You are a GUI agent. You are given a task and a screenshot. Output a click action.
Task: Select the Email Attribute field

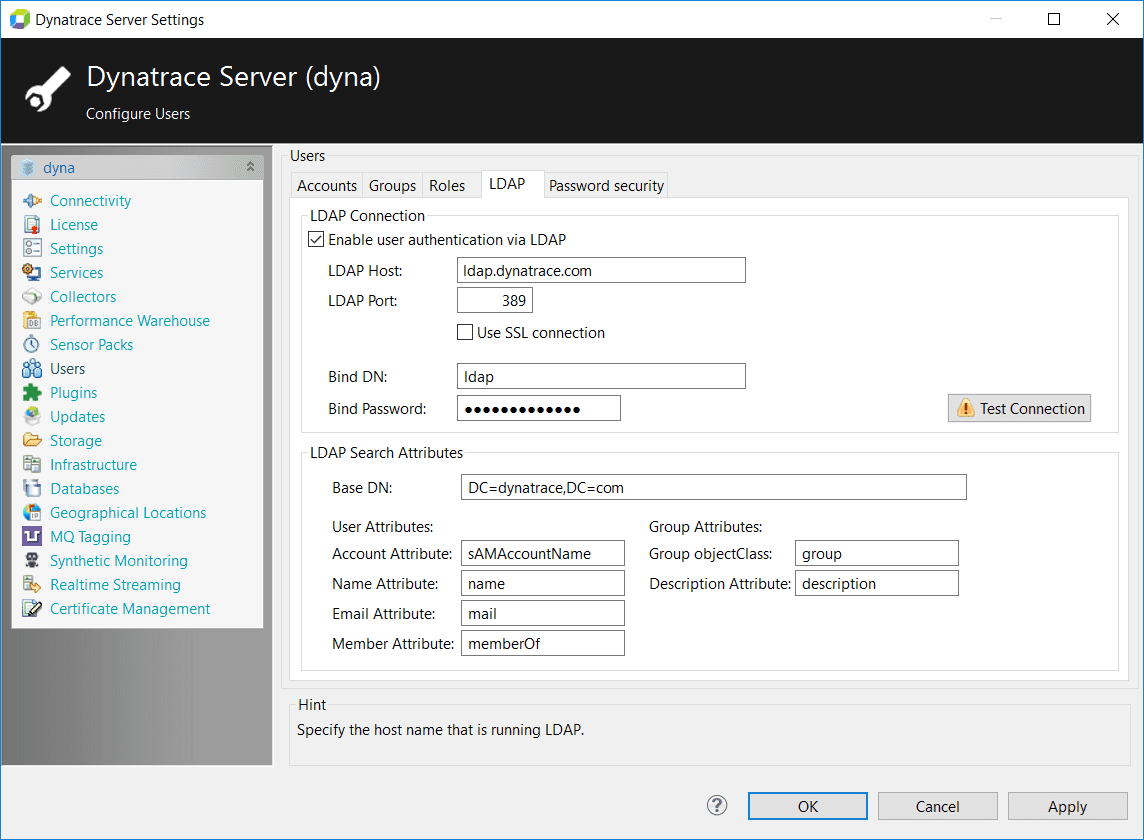[543, 612]
